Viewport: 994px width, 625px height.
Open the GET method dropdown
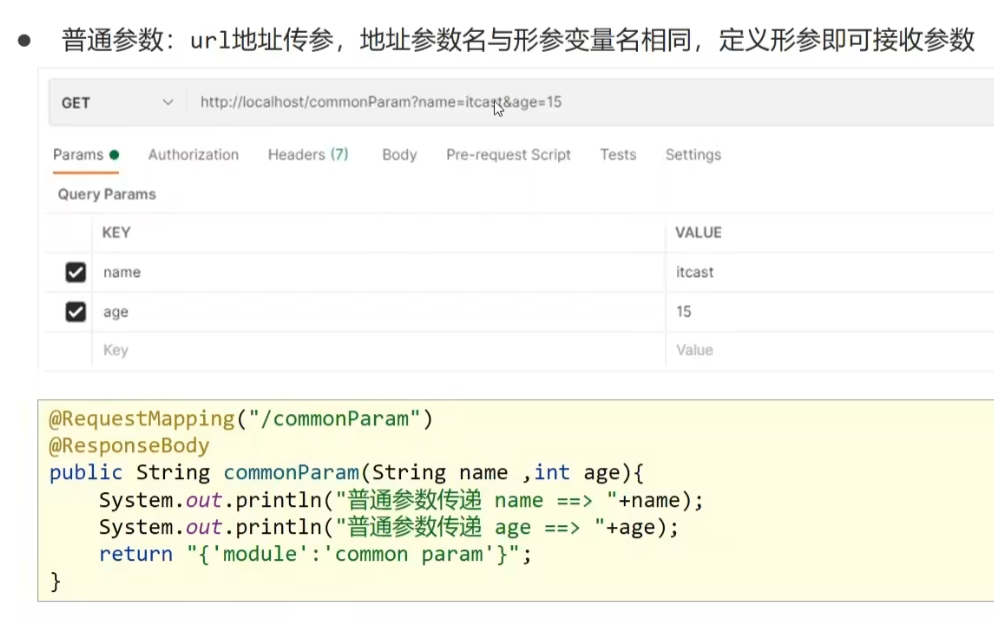(x=116, y=102)
